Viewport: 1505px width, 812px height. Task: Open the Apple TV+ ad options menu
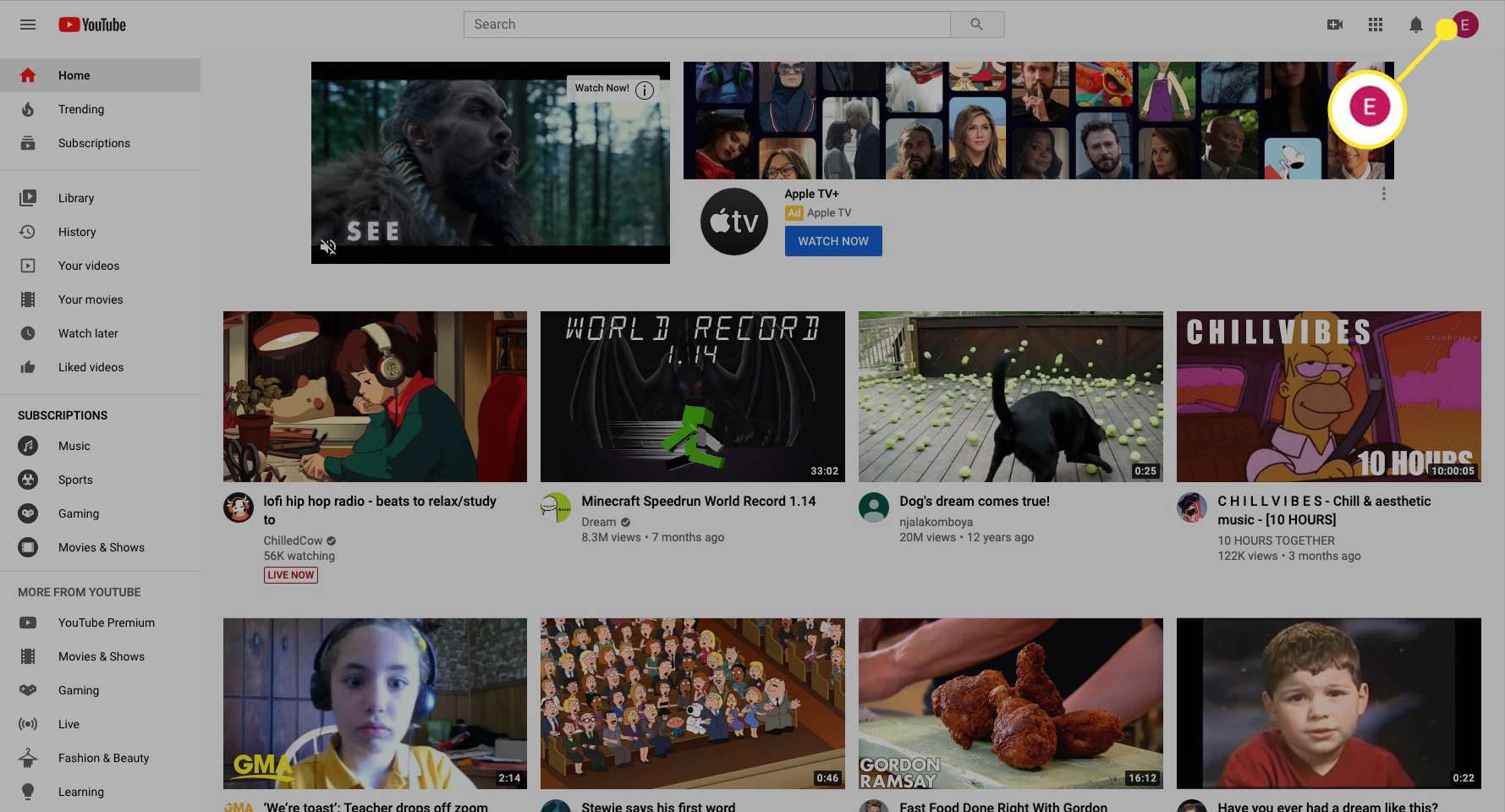tap(1384, 194)
